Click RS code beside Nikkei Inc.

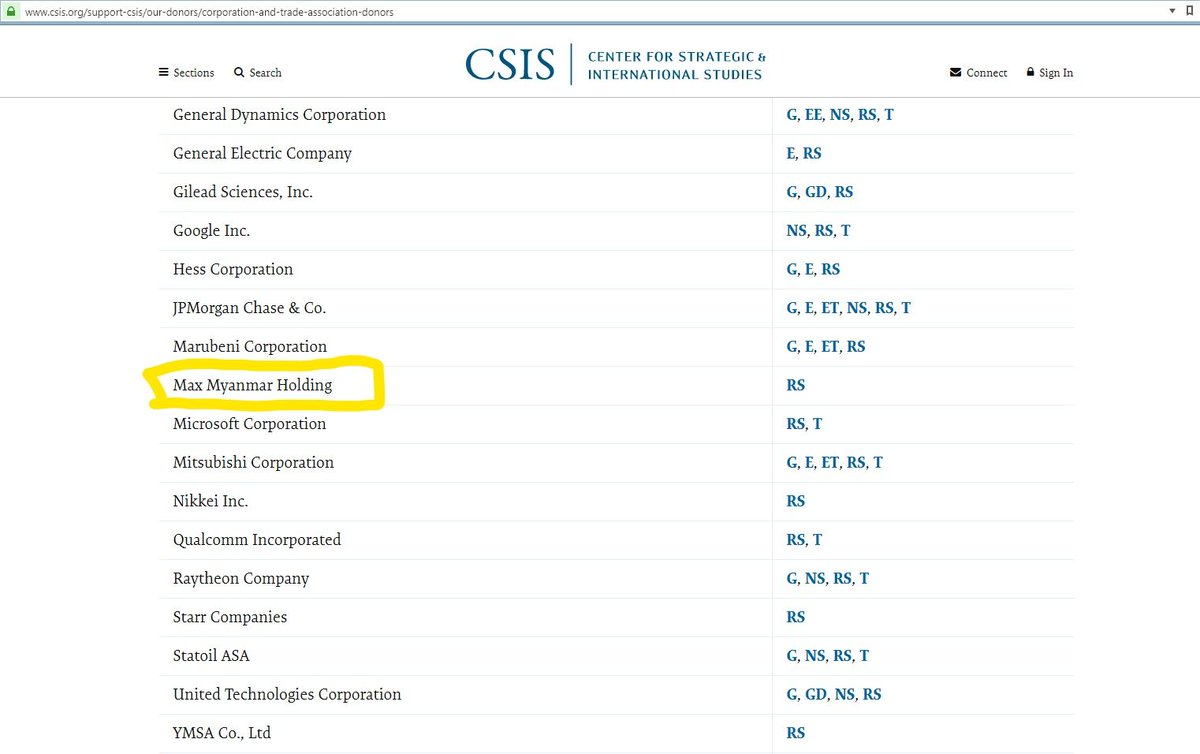796,501
